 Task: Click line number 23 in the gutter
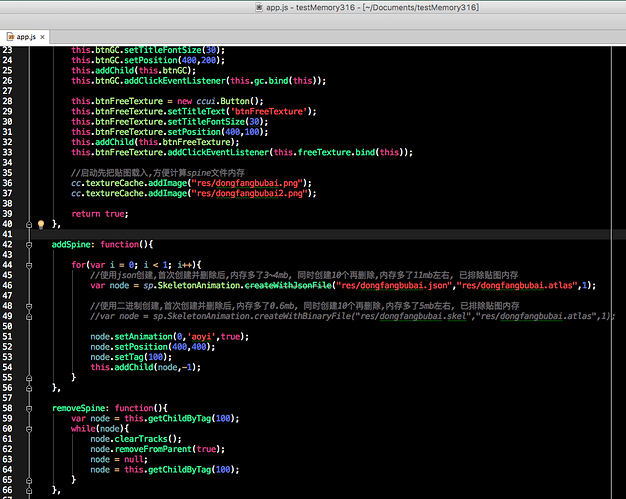click(7, 50)
